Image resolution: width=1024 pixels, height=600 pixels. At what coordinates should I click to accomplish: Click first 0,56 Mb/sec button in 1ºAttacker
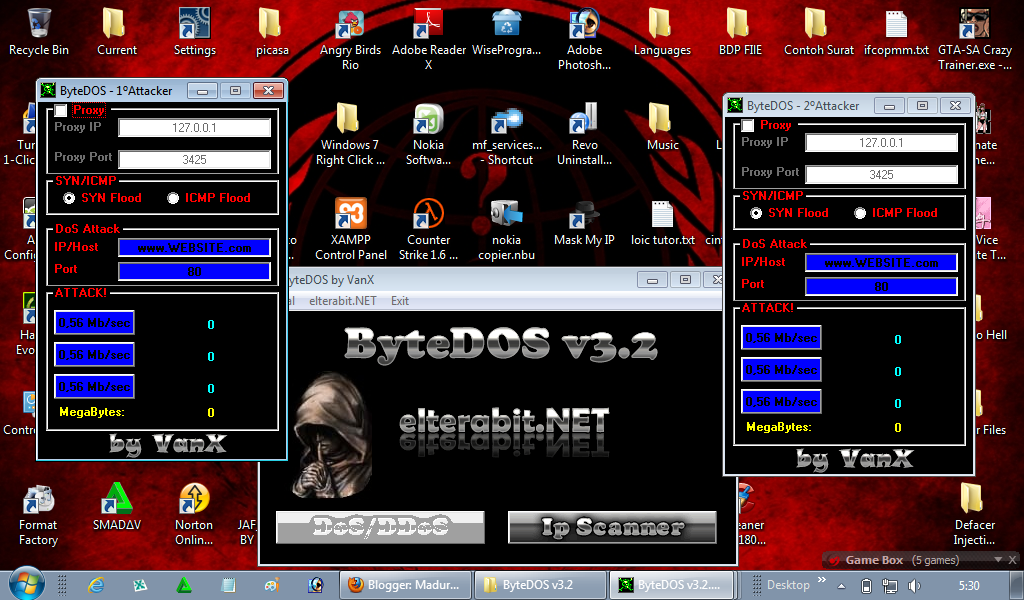[x=95, y=323]
